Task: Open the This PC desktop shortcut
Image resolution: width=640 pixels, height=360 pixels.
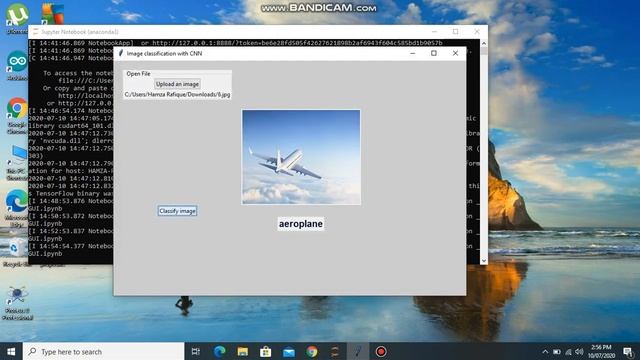Action: tap(17, 162)
